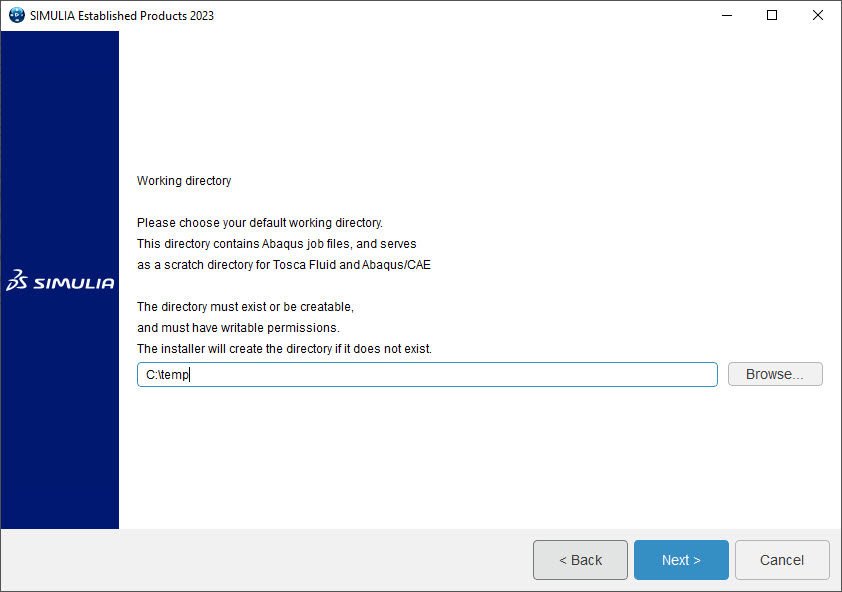Click "The installer will create the directory" line
Screen dimensions: 842x592
(x=284, y=349)
